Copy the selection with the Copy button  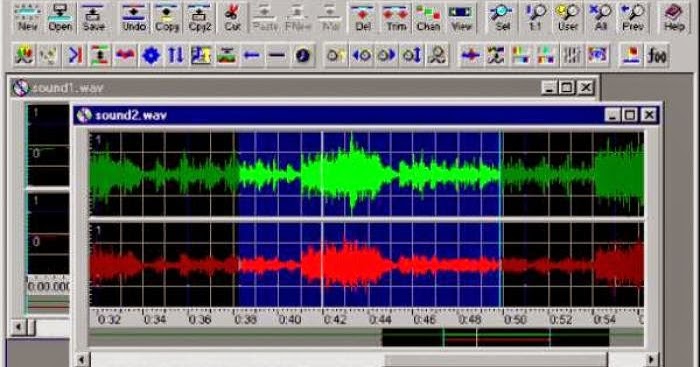point(167,17)
